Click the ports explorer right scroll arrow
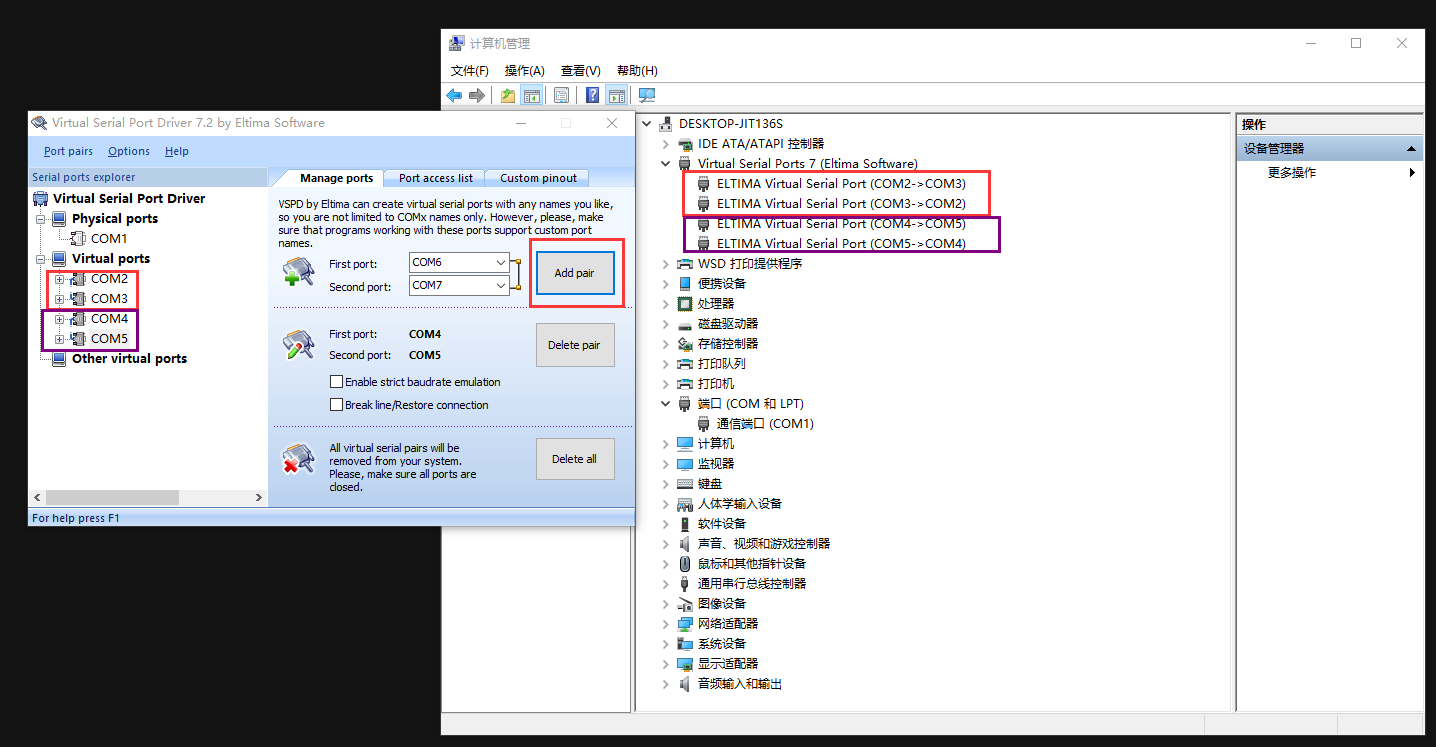Image resolution: width=1436 pixels, height=747 pixels. [259, 497]
